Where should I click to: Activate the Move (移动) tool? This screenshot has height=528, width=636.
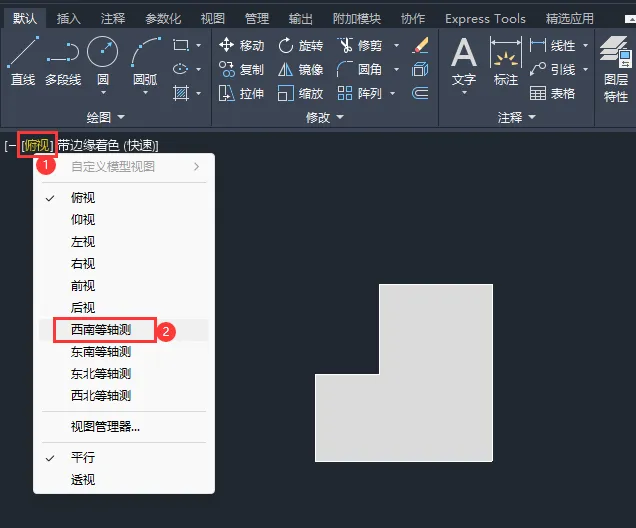coord(241,45)
